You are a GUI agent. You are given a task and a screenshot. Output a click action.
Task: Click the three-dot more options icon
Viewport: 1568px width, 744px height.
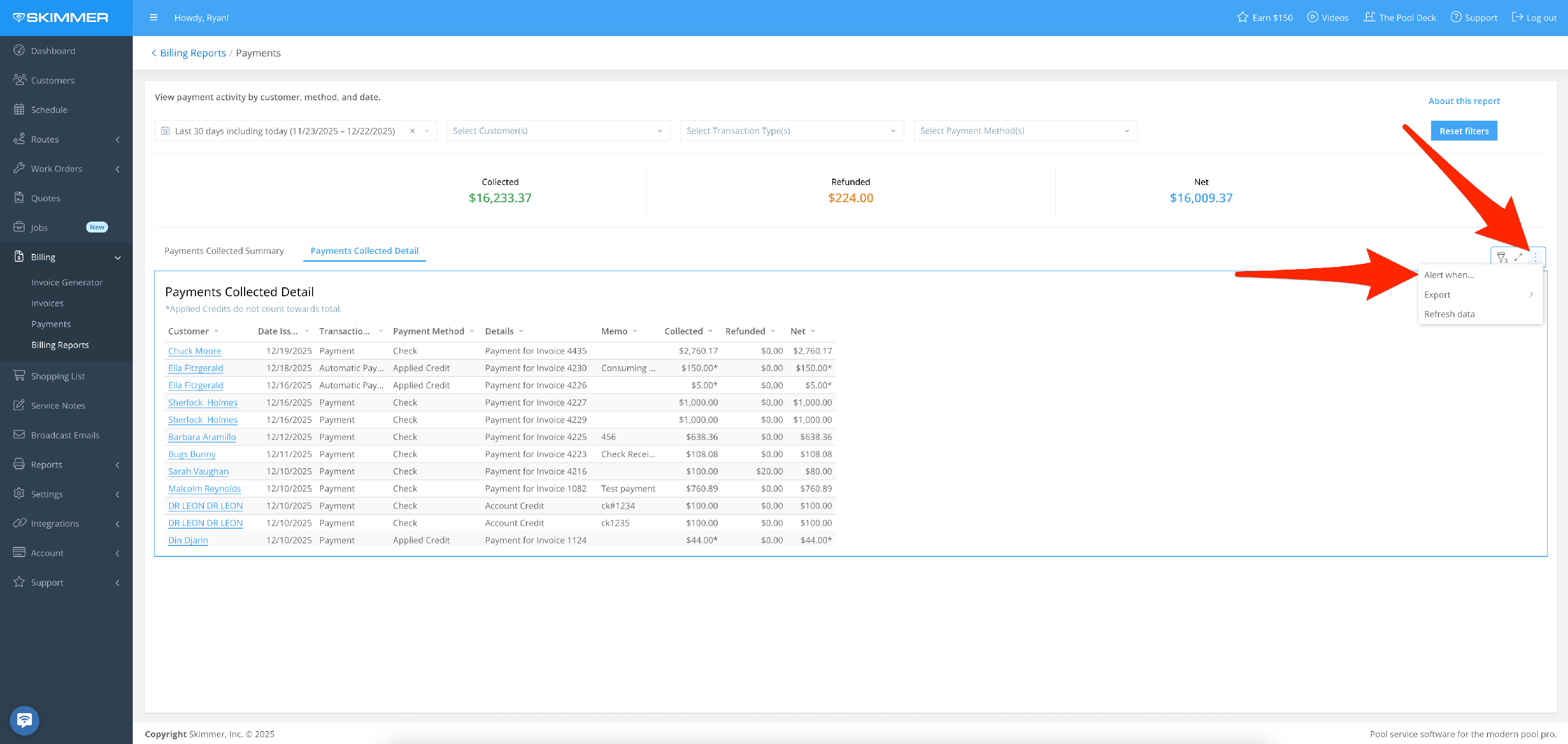tap(1535, 258)
